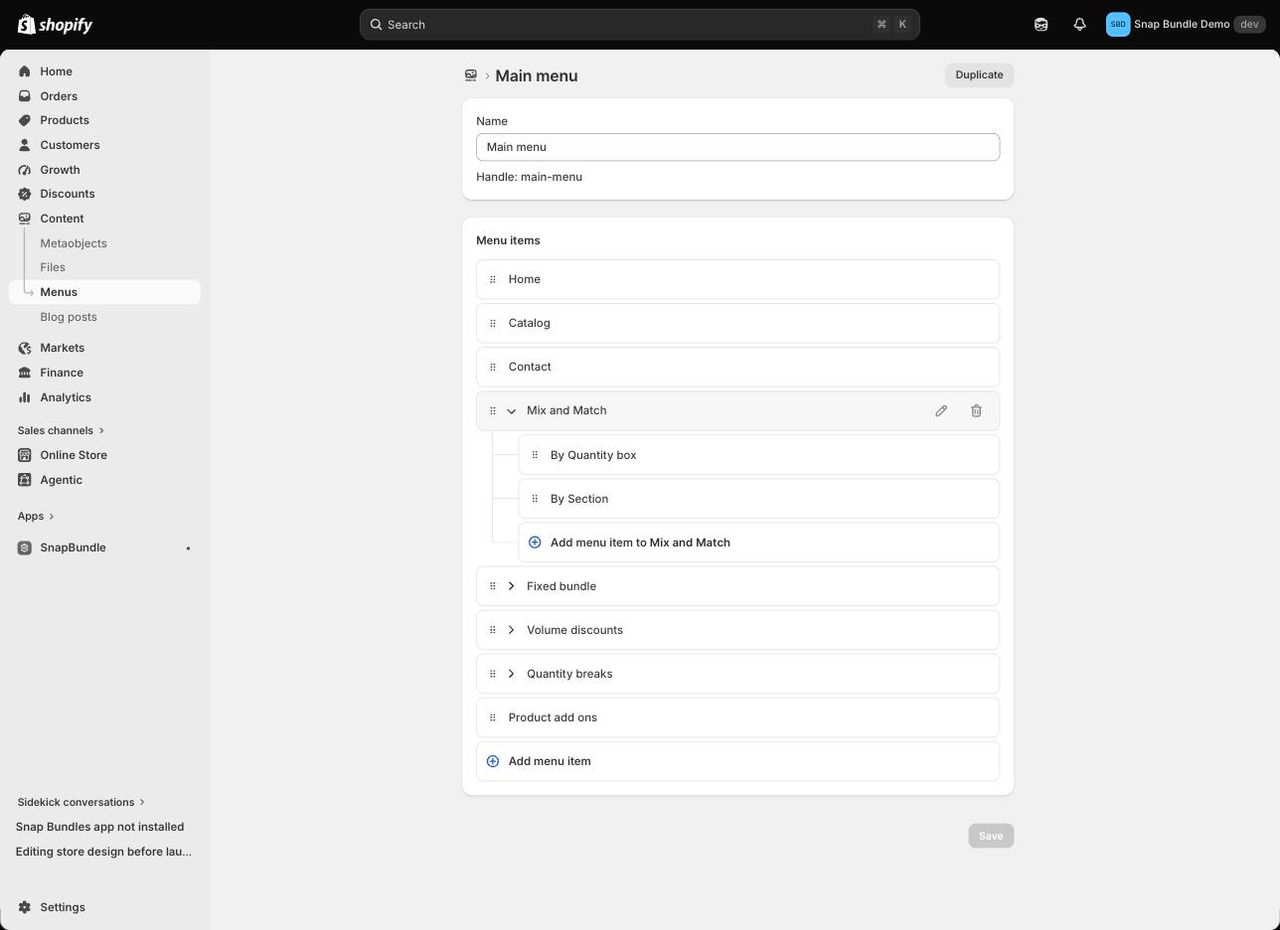Click the Agentic channel icon
1280x930 pixels.
pyautogui.click(x=25, y=480)
